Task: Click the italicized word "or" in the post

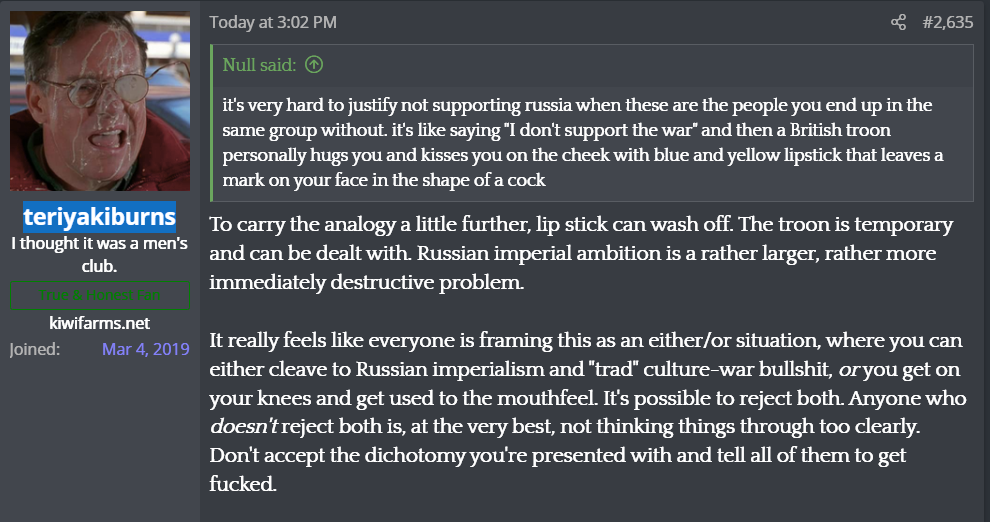Action: pos(850,369)
